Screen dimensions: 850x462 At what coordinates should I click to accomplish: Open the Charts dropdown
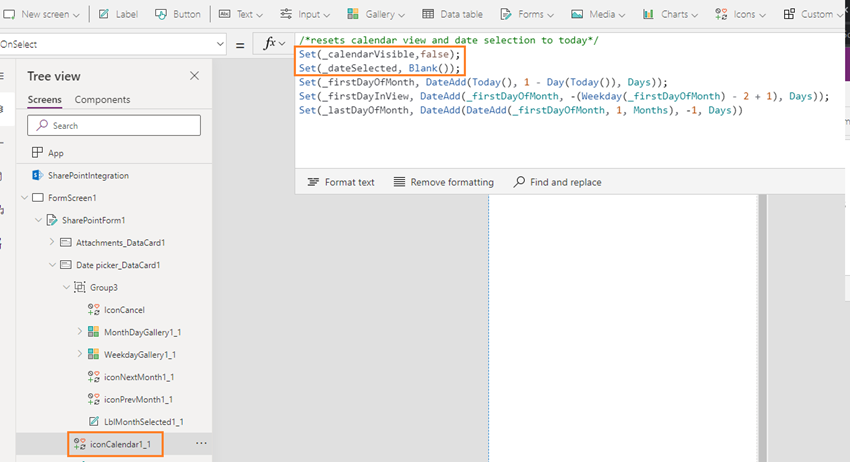tap(671, 14)
